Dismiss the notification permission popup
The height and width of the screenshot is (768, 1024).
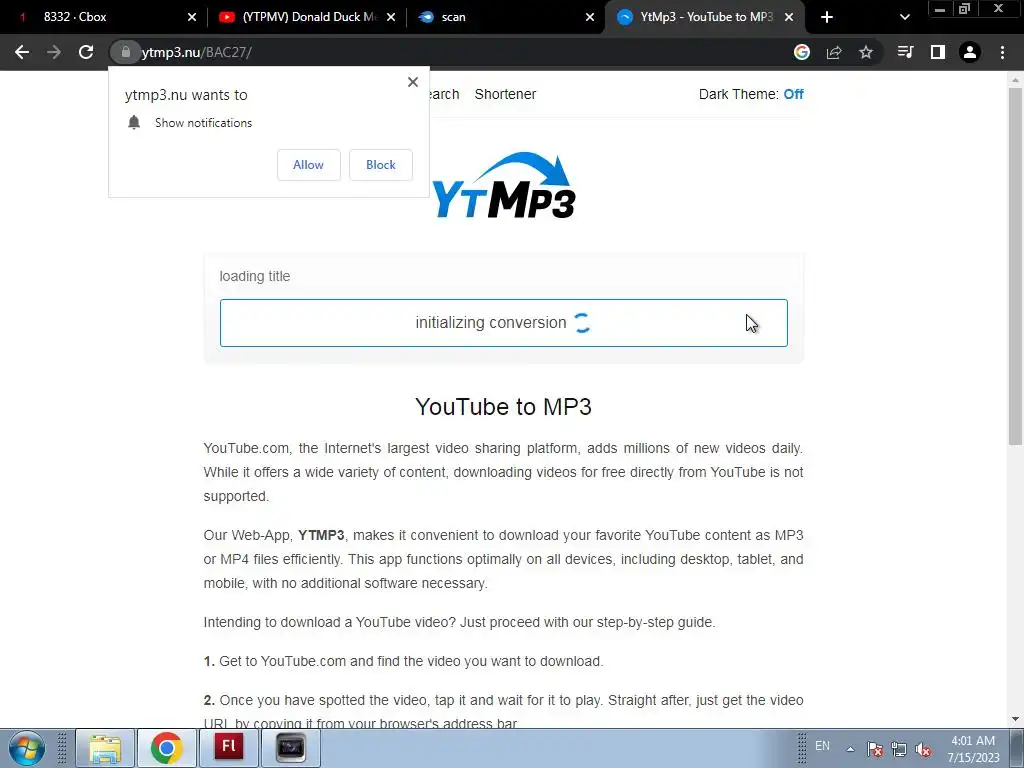[413, 82]
